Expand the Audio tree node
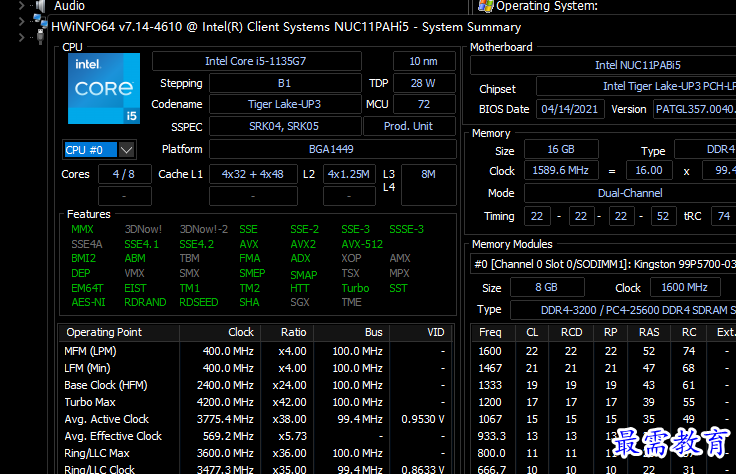Image resolution: width=736 pixels, height=474 pixels. pos(22,6)
